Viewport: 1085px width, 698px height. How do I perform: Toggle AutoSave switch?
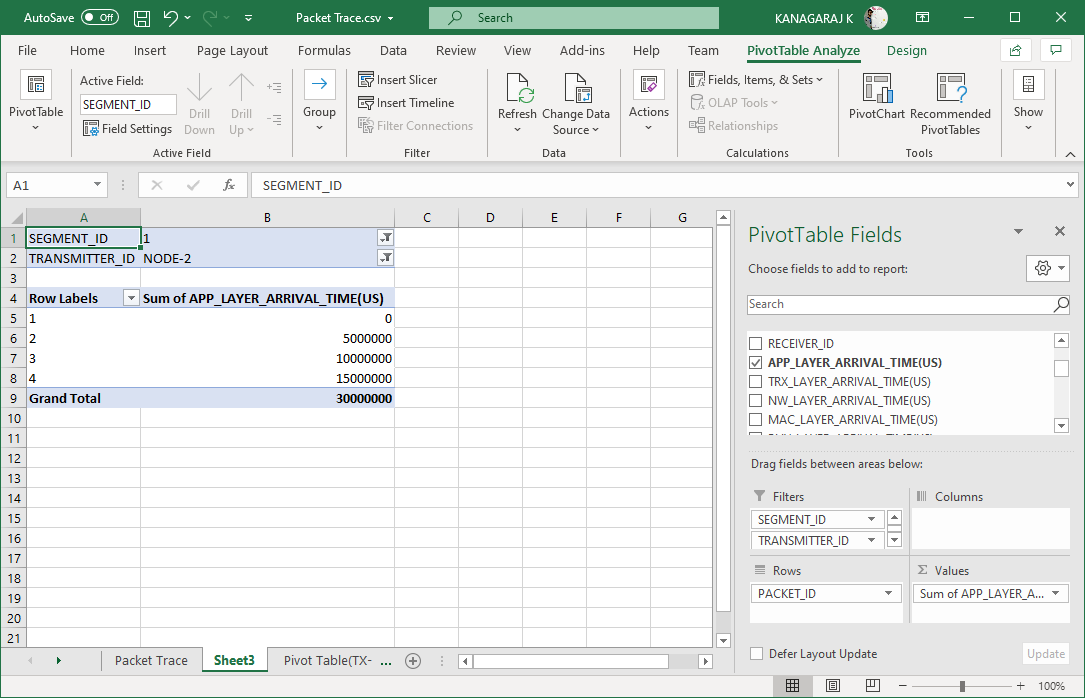100,17
